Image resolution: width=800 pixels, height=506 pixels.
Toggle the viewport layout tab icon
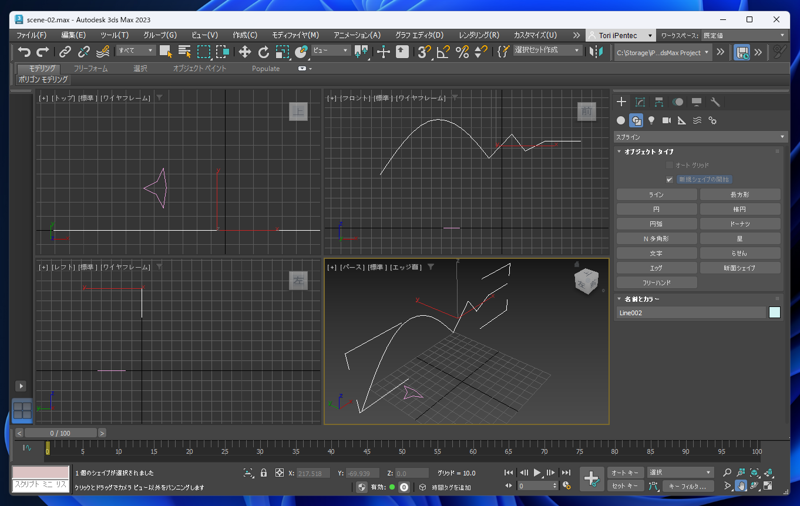coord(22,411)
